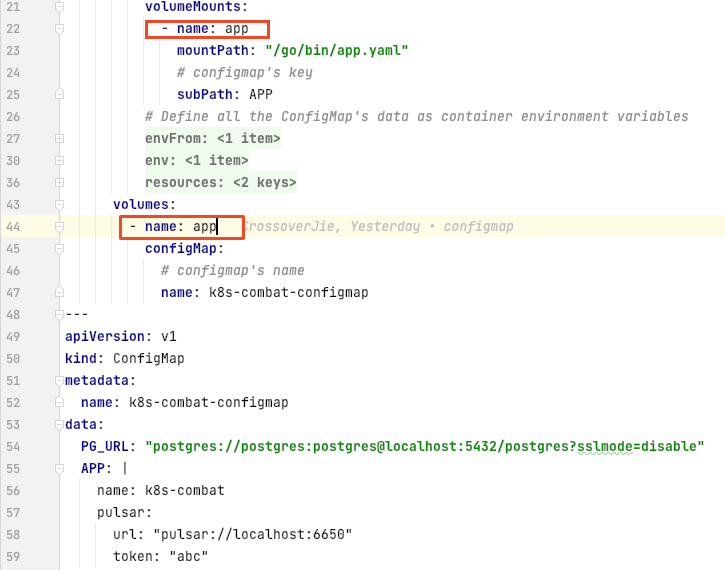Click the token value "abc"
The height and width of the screenshot is (570, 725).
pyautogui.click(x=189, y=557)
